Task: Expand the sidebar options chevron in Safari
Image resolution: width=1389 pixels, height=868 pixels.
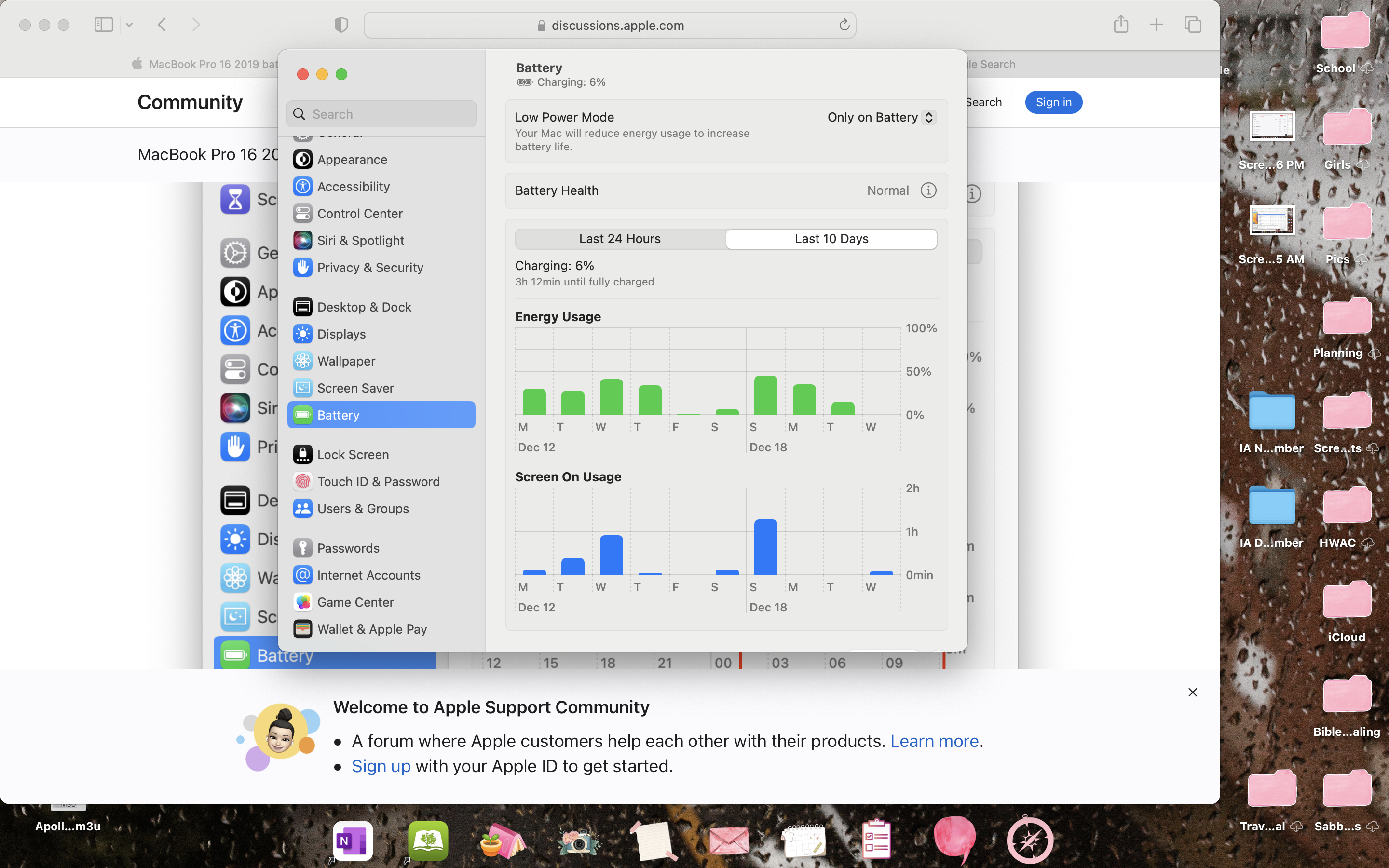Action: (x=129, y=25)
